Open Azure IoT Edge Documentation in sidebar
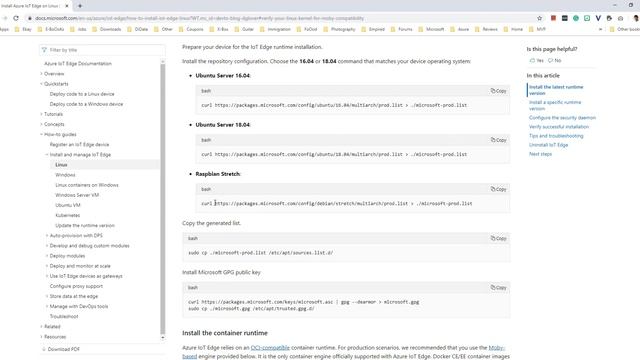 (78, 64)
